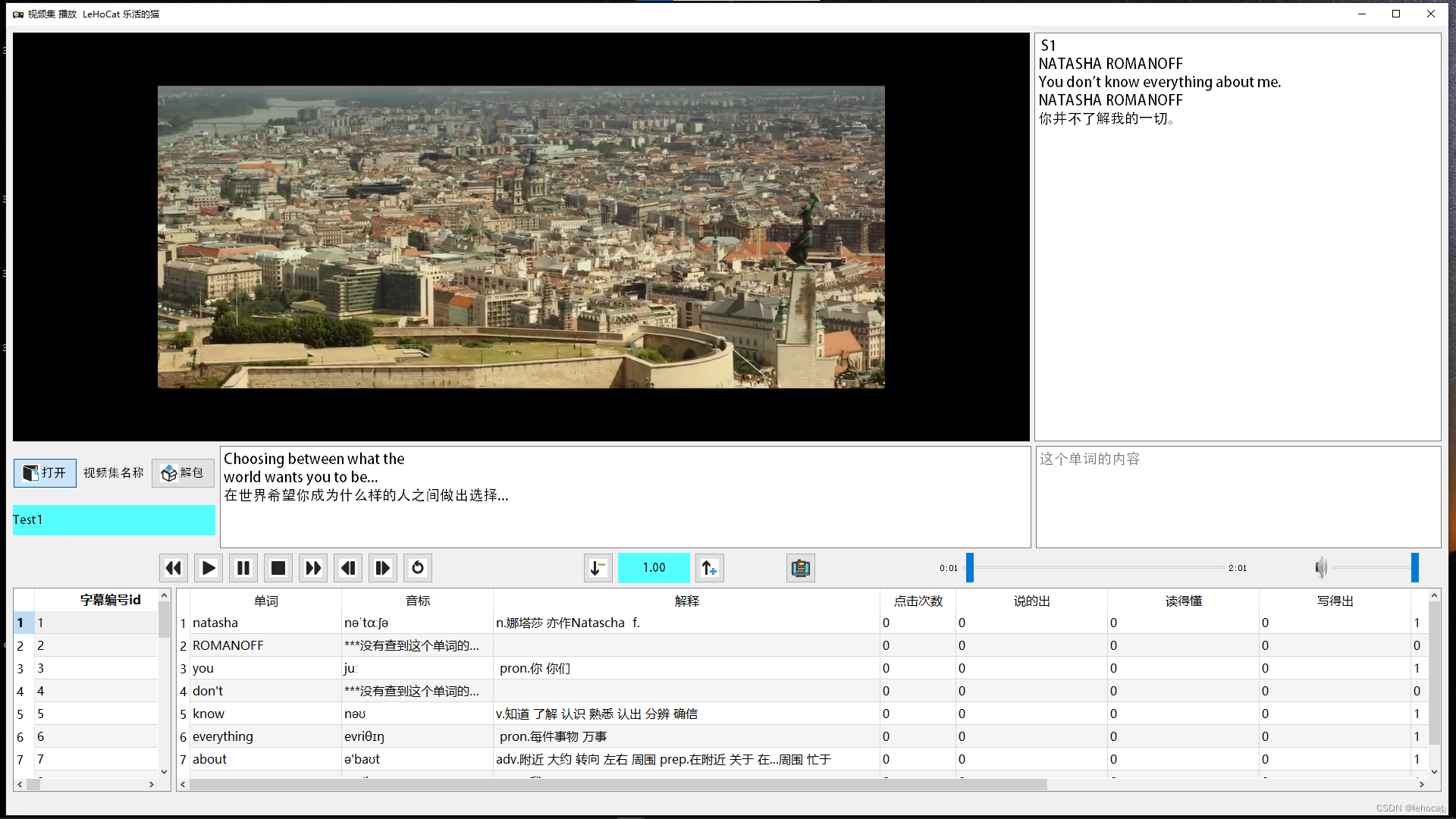
Task: Mute audio via speaker icon
Action: click(x=1321, y=567)
